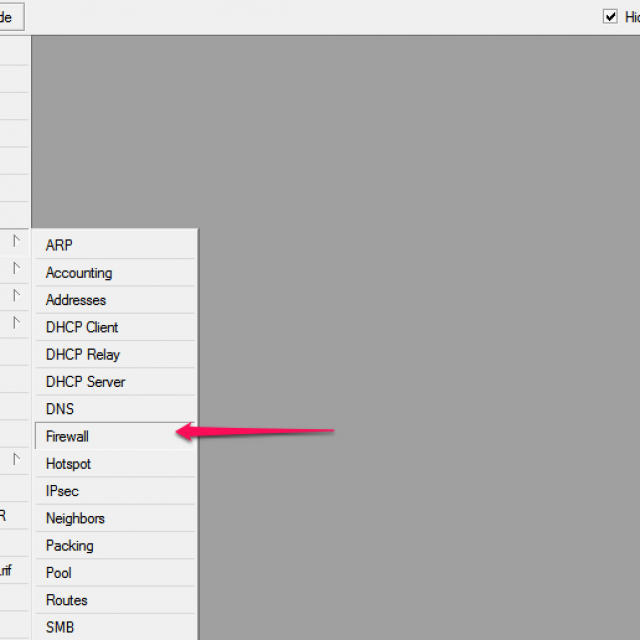This screenshot has height=640, width=640.
Task: Open the Hotspot submenu item
Action: pyautogui.click(x=68, y=464)
